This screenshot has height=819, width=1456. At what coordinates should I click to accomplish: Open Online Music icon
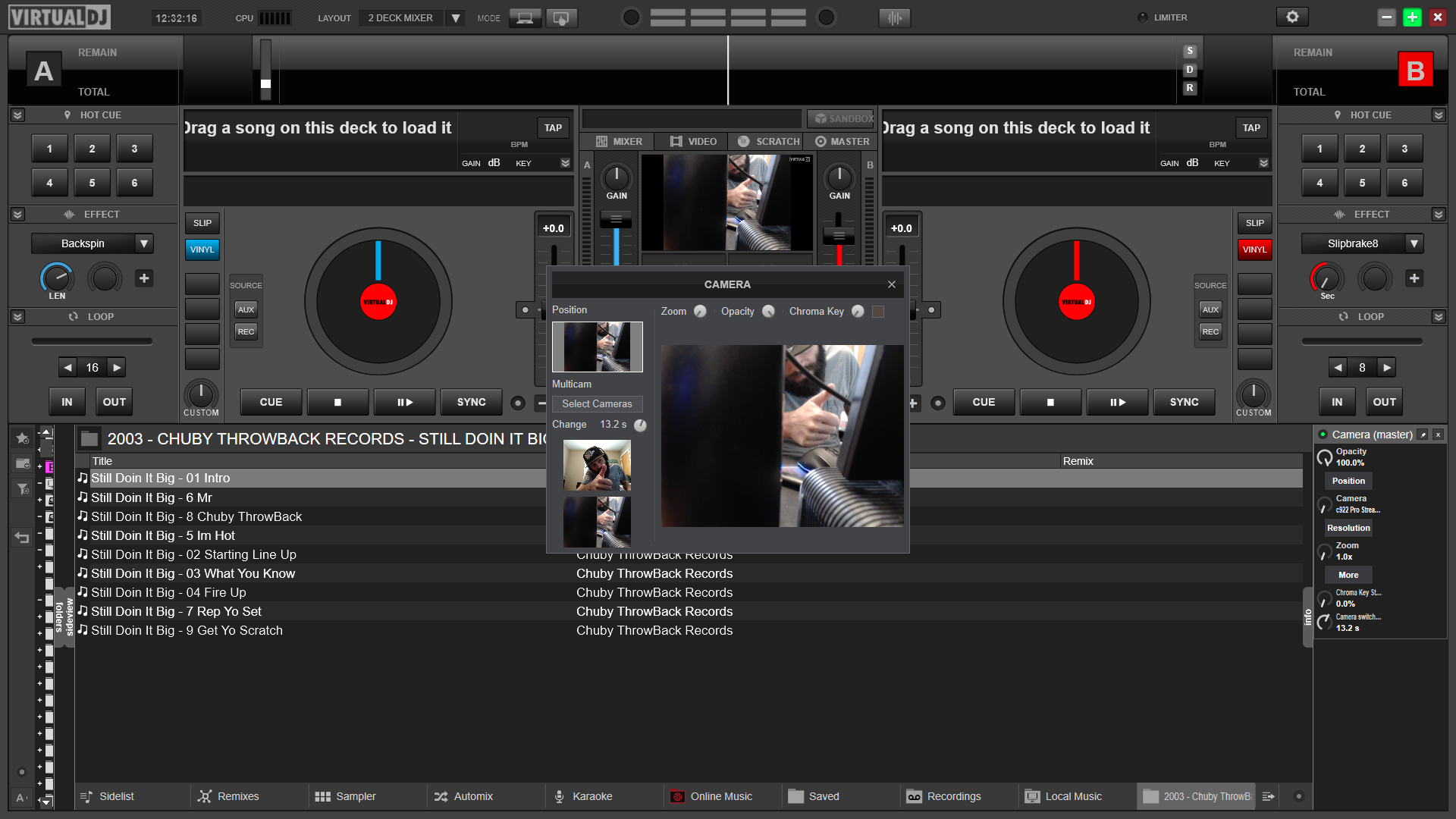(677, 796)
